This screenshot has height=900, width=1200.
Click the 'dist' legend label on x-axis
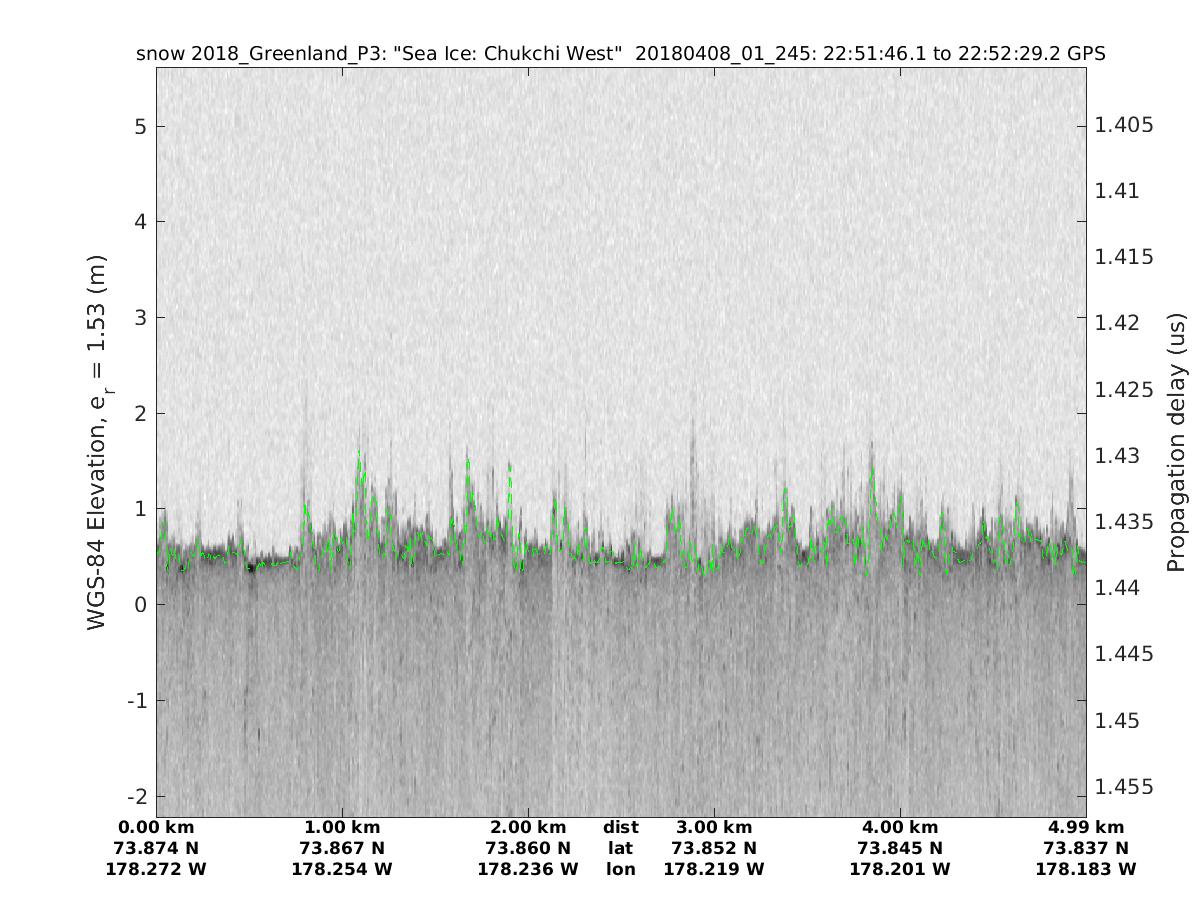[x=620, y=827]
